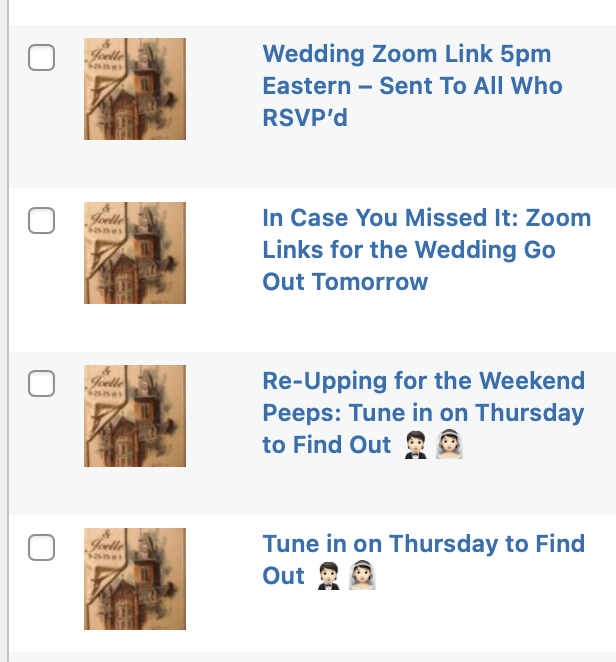
Task: Open In Case You Missed It: Zoom Links post
Action: 426,218
